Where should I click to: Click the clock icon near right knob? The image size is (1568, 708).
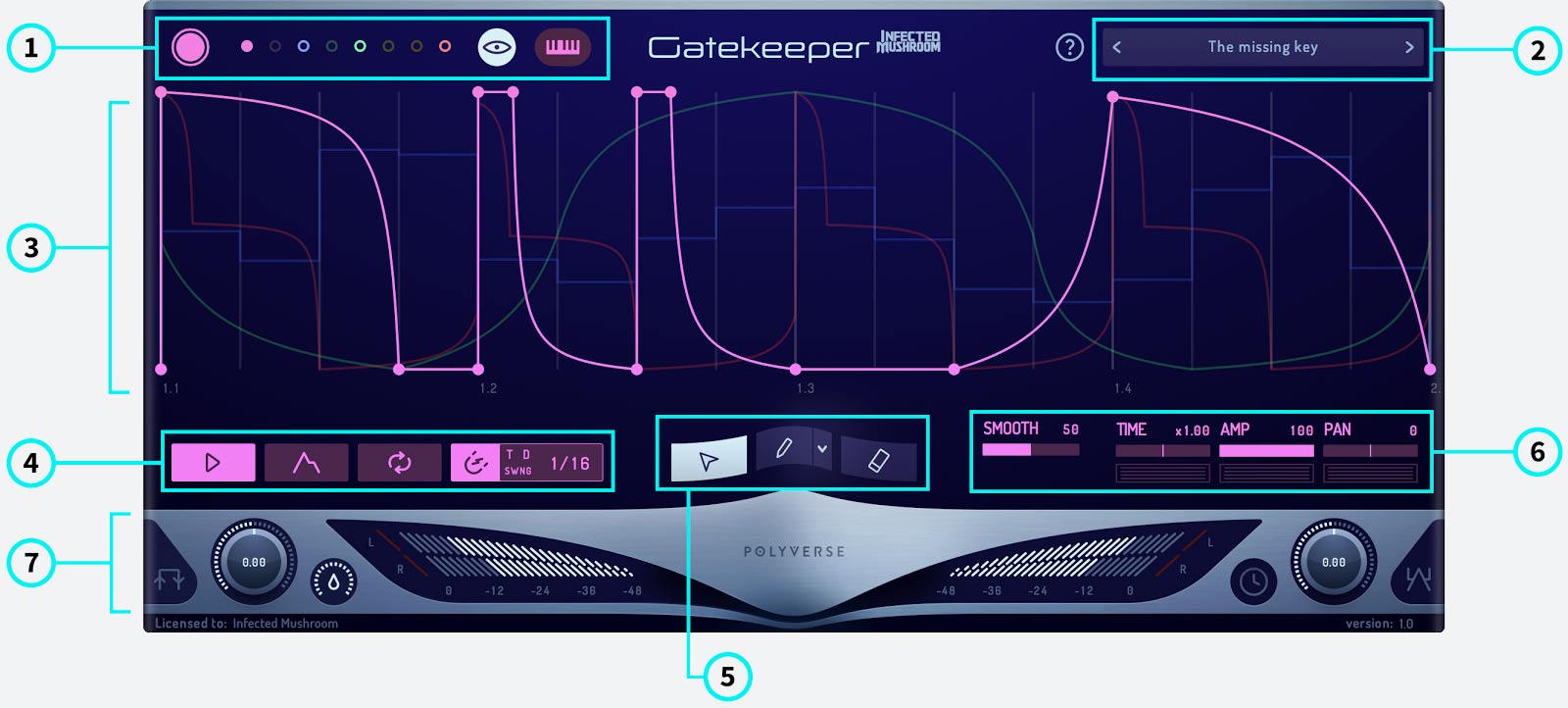[1253, 582]
